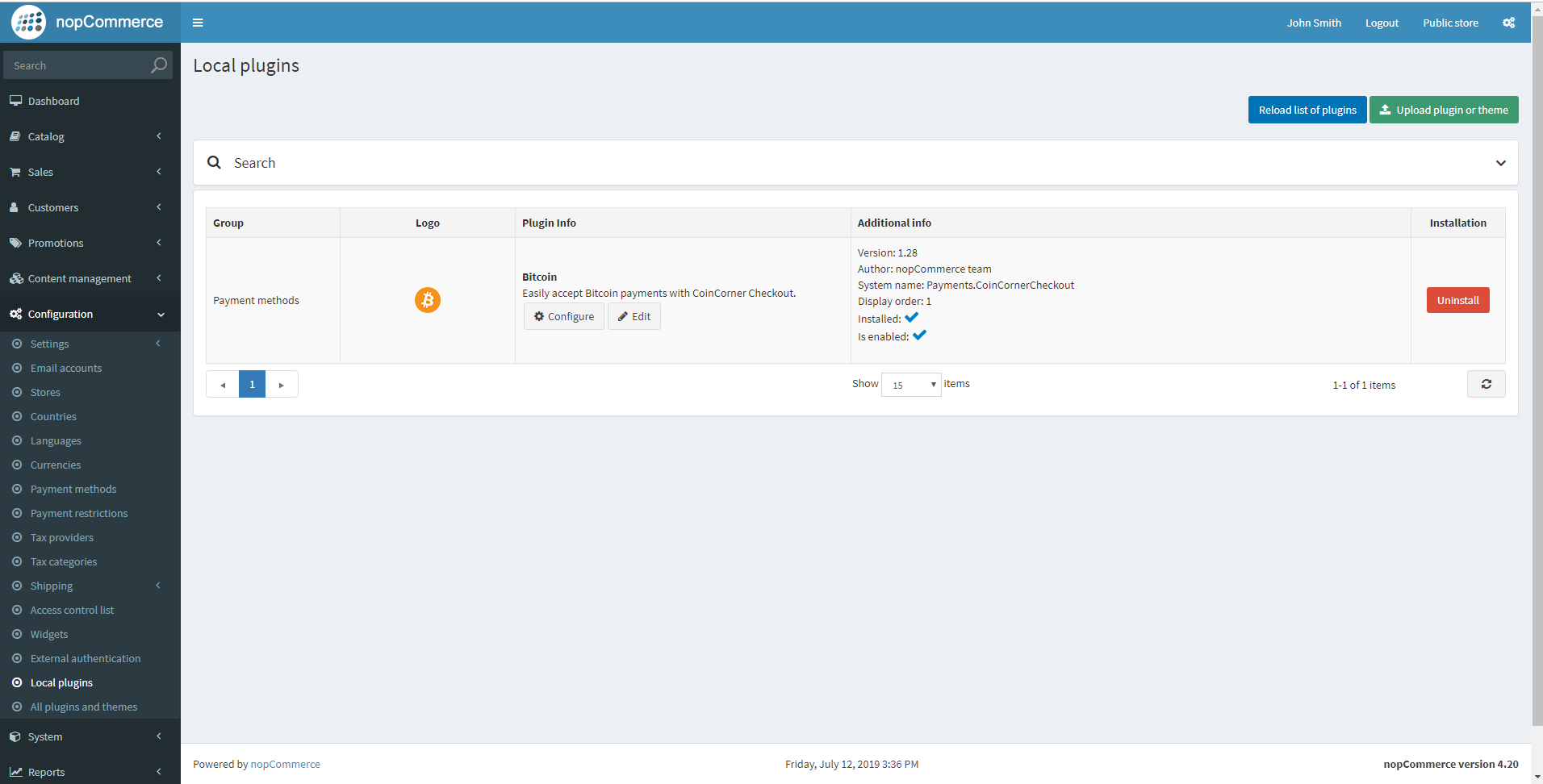Click Reload list of plugins button

point(1307,110)
